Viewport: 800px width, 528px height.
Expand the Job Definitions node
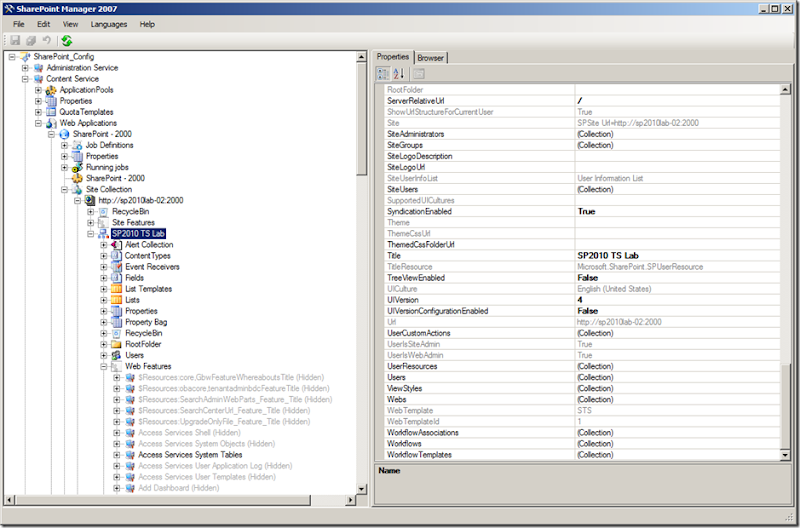coord(65,145)
